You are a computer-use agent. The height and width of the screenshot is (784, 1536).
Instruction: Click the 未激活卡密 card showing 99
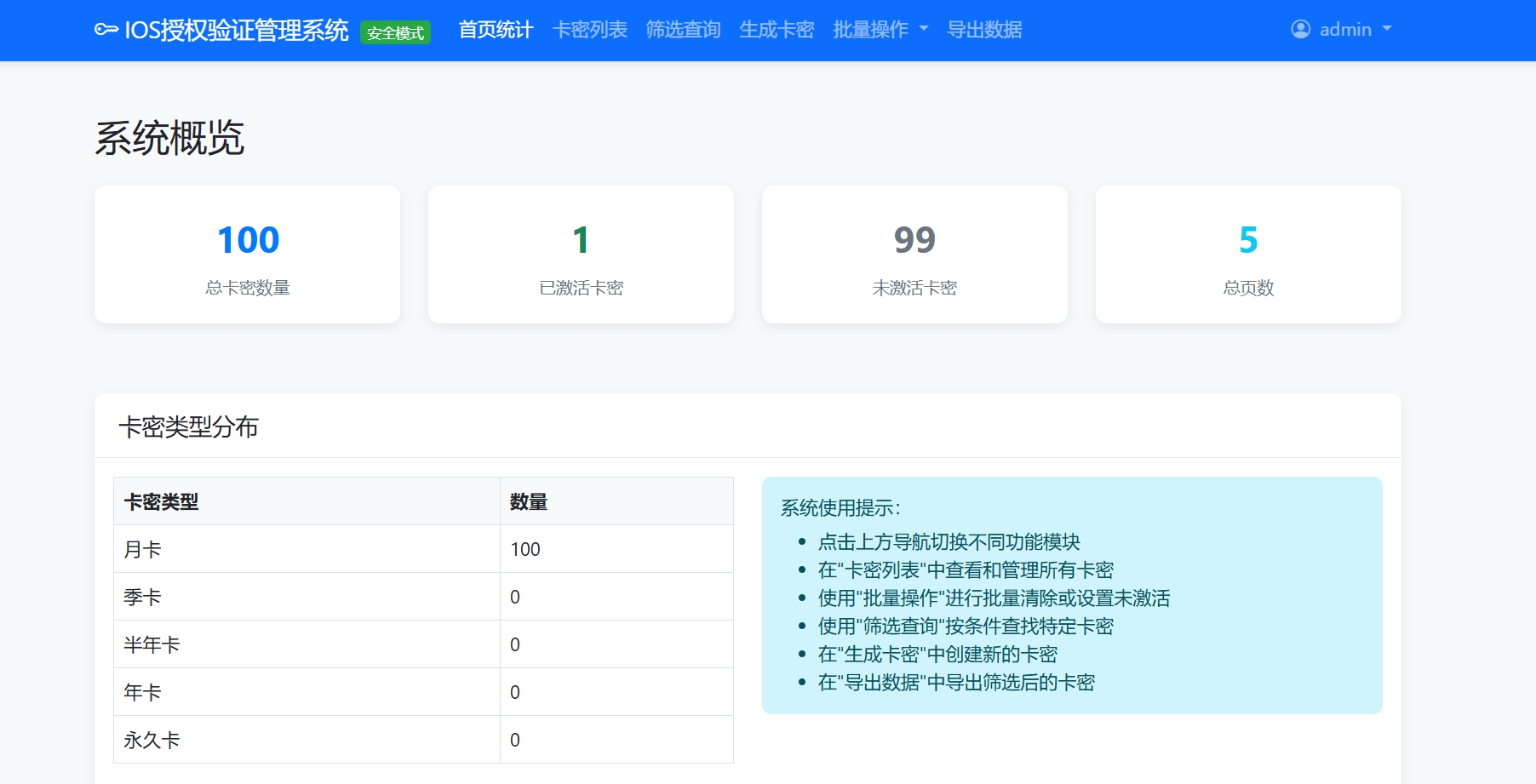pos(914,254)
